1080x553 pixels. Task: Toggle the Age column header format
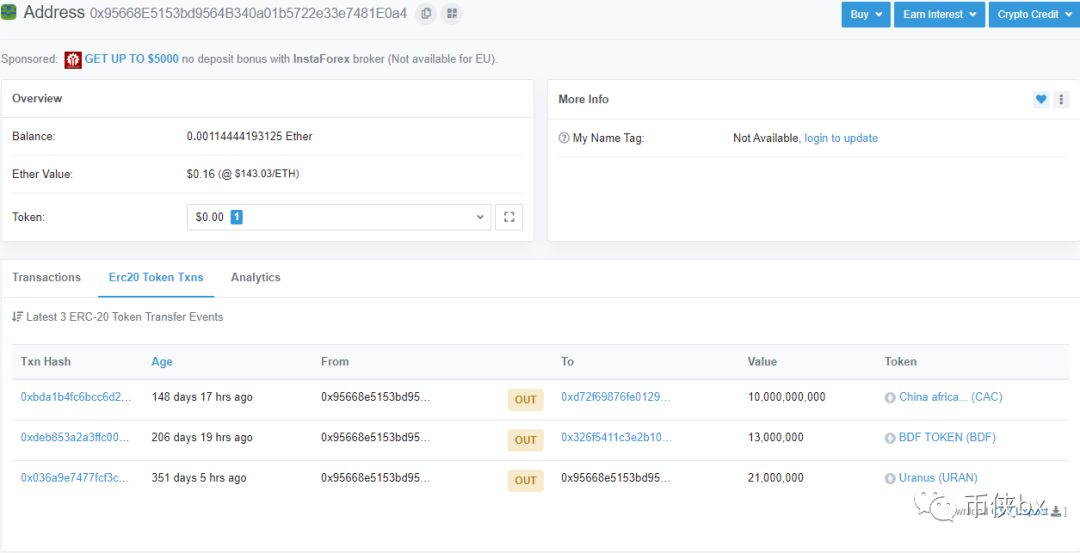(x=162, y=362)
